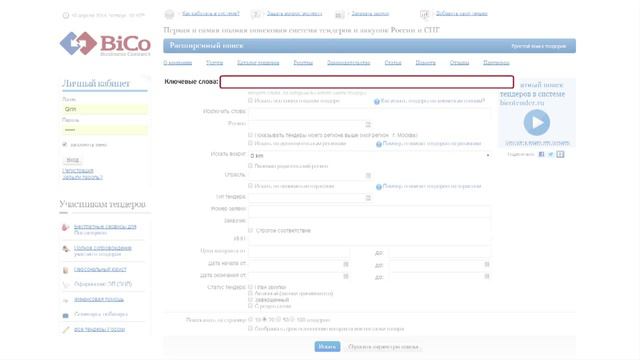
Task: Enable show tenders of my region first
Action: pos(250,135)
